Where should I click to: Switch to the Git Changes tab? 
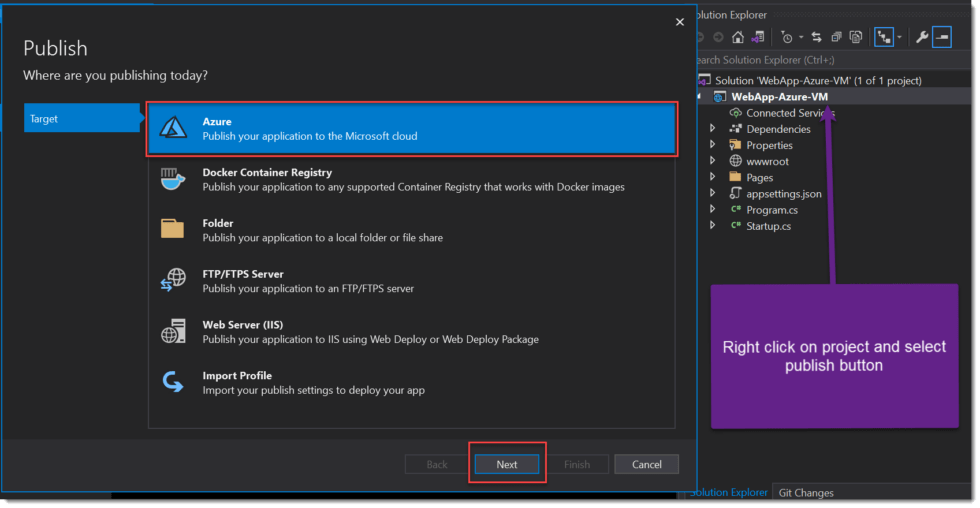point(806,492)
